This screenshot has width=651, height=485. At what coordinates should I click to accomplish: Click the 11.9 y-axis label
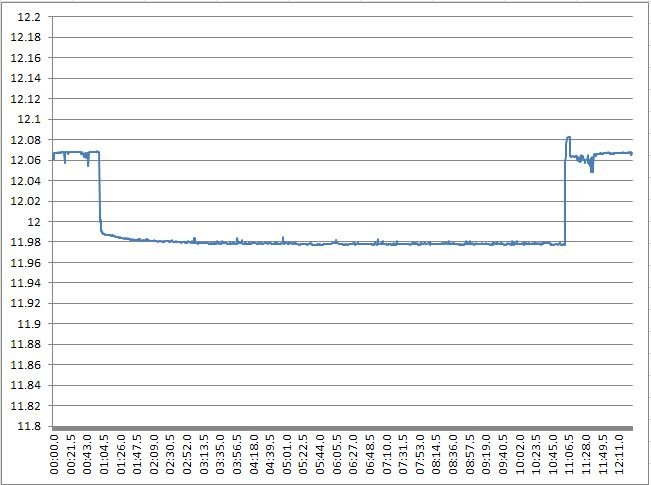click(x=29, y=324)
